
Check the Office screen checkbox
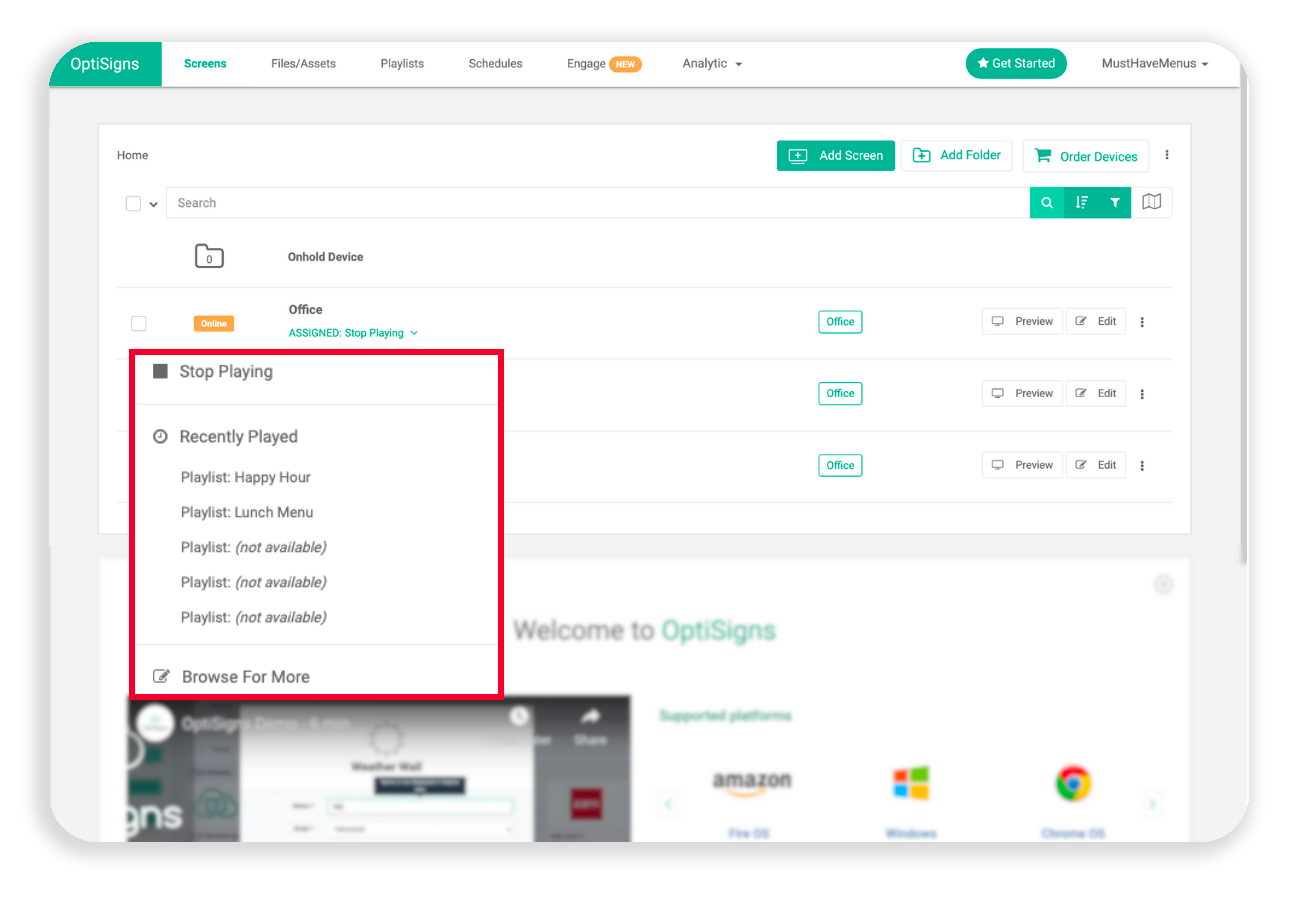pyautogui.click(x=139, y=323)
